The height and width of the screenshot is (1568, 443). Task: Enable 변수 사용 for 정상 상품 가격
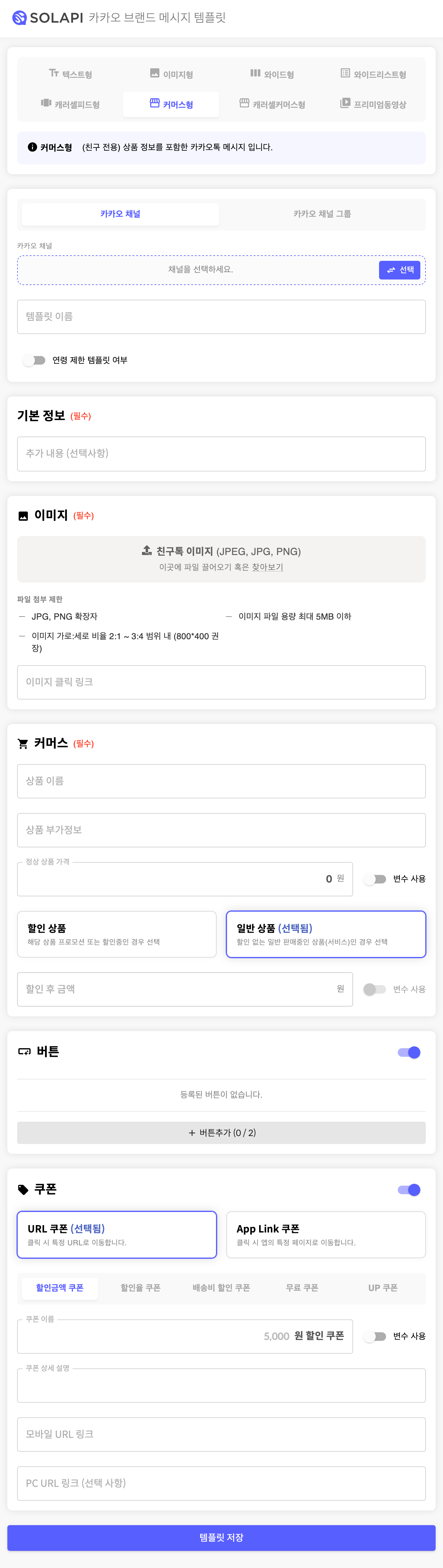(x=375, y=879)
